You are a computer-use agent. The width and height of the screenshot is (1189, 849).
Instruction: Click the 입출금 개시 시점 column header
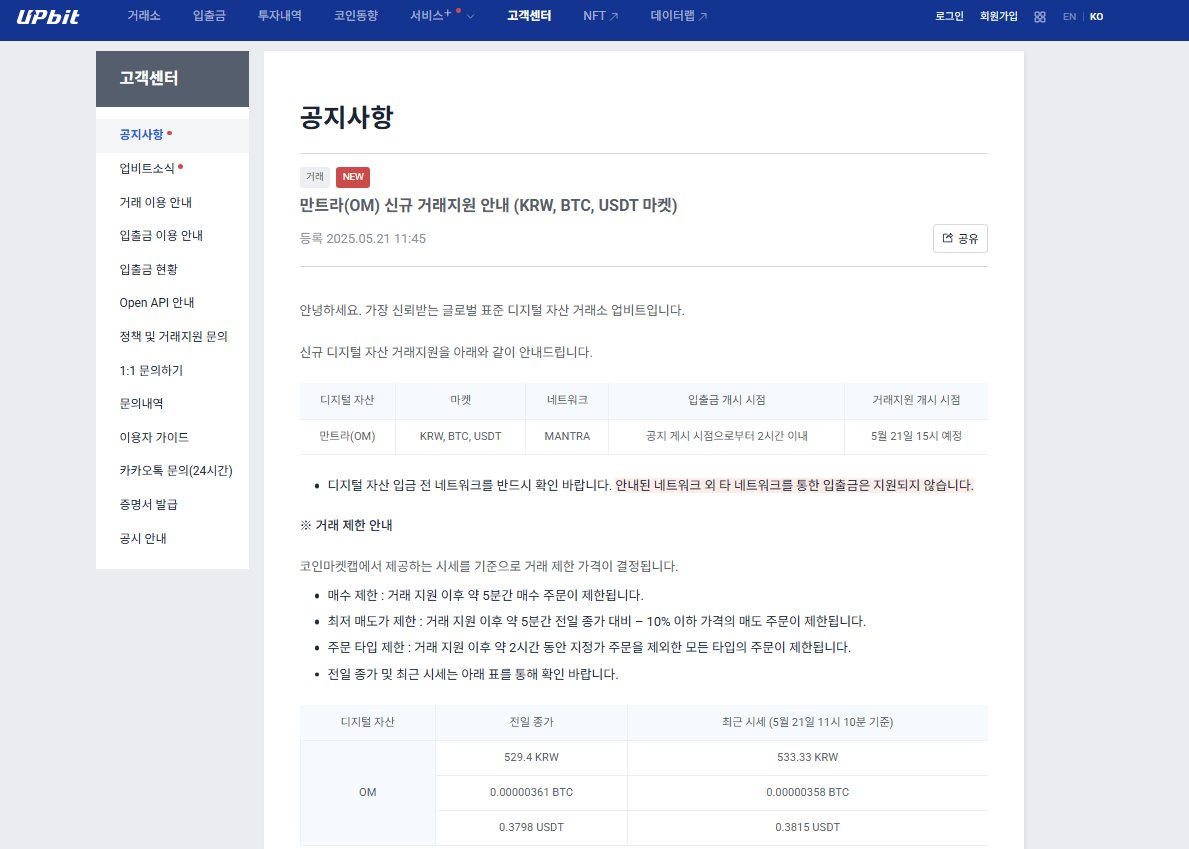(x=726, y=400)
